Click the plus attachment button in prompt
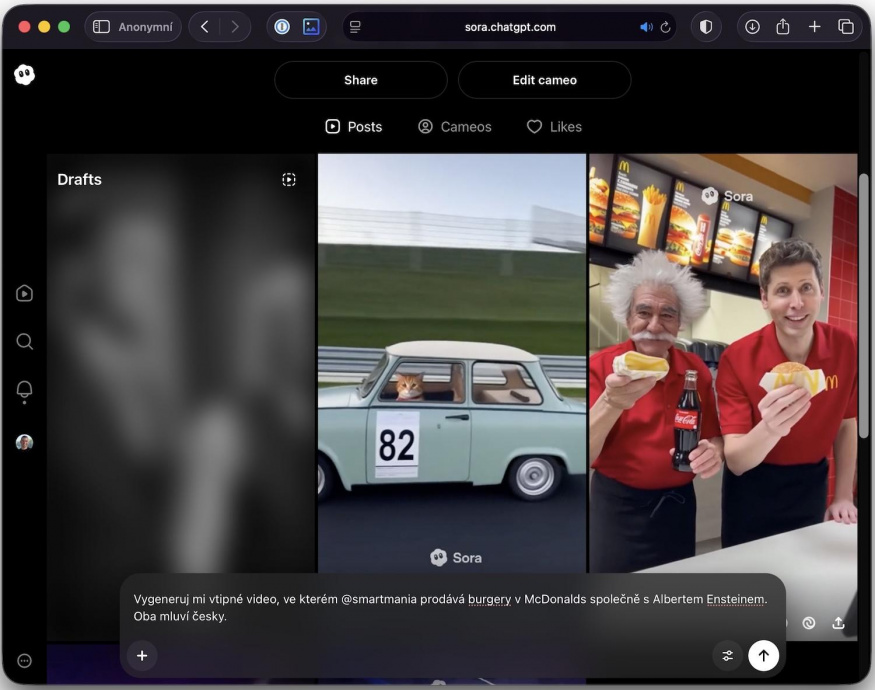This screenshot has height=690, width=875. (x=142, y=656)
